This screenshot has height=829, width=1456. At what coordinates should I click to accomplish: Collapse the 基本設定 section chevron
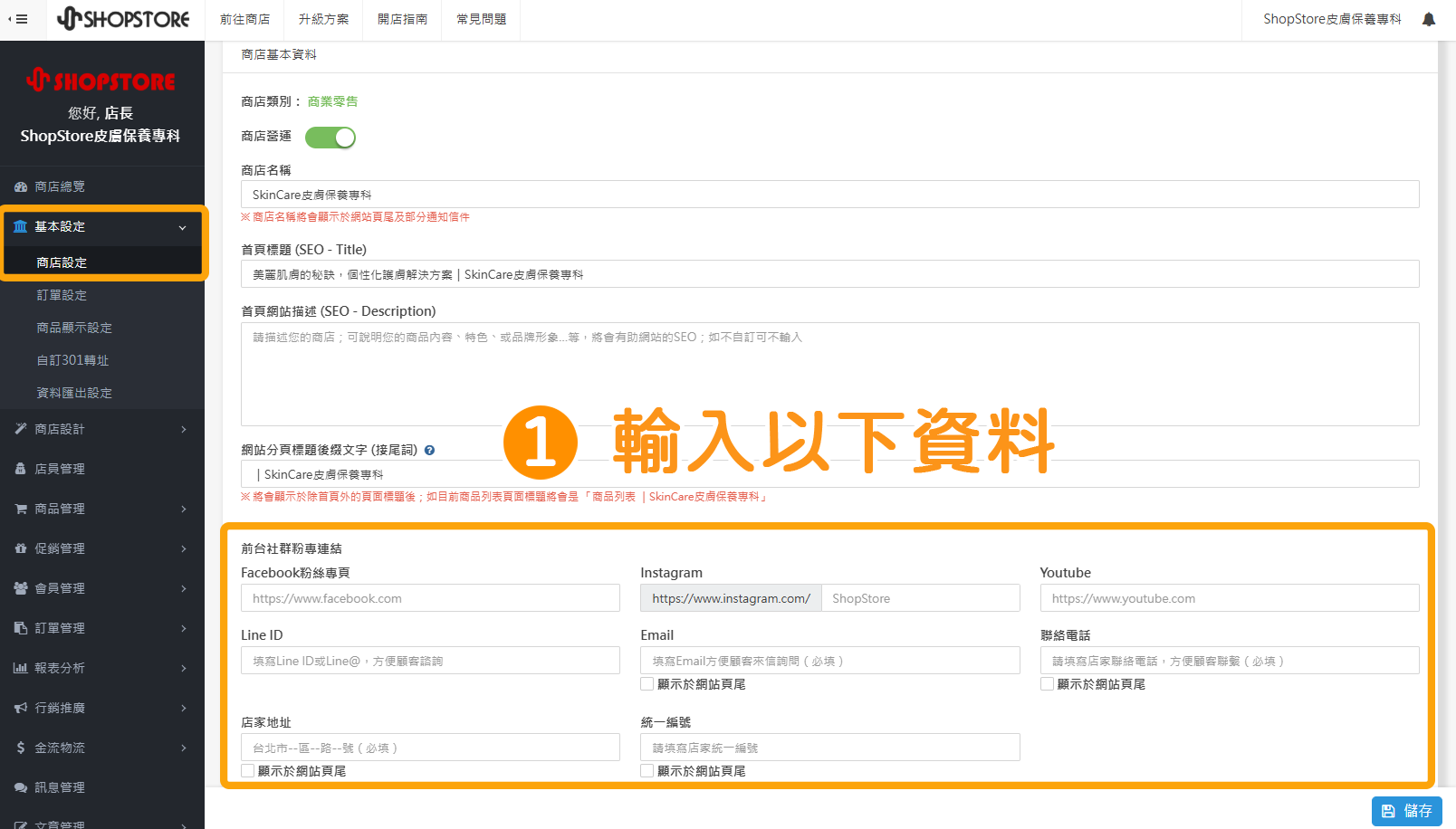pos(181,227)
